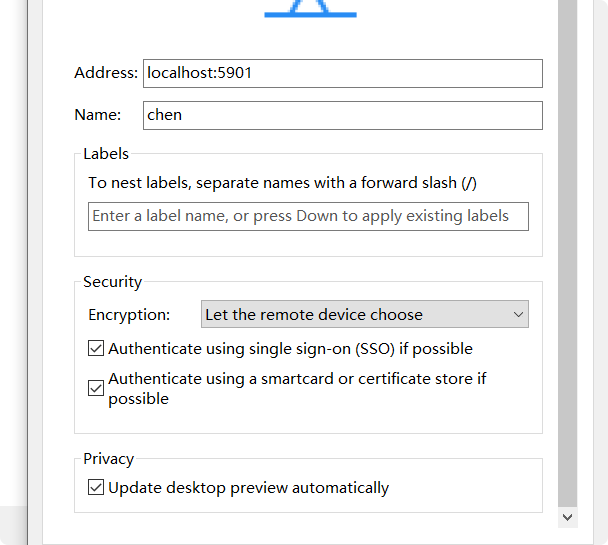Viewport: 608px width, 545px height.
Task: Click the Name label
Action: [x=98, y=115]
